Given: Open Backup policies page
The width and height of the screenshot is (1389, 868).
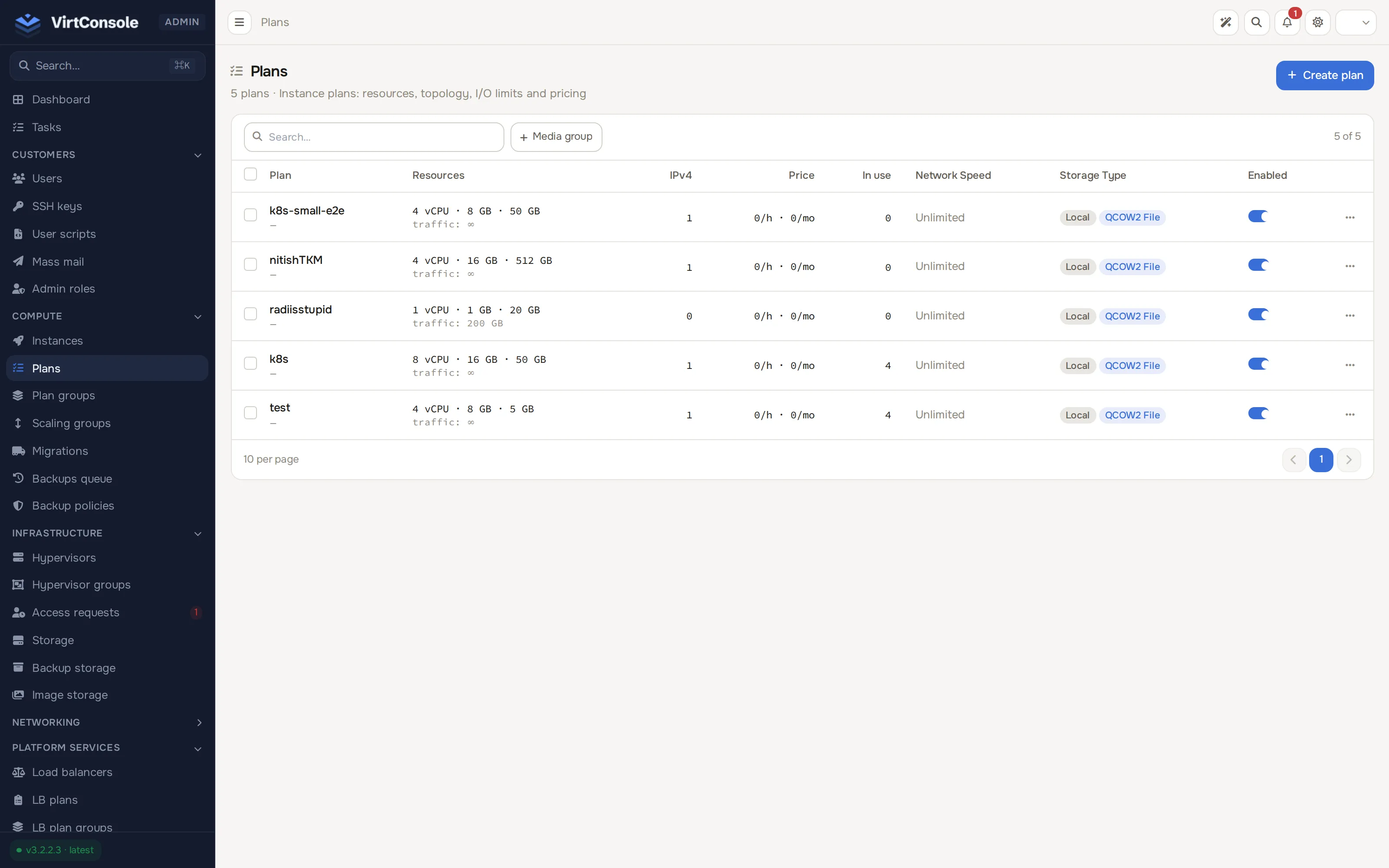Looking at the screenshot, I should (107, 506).
